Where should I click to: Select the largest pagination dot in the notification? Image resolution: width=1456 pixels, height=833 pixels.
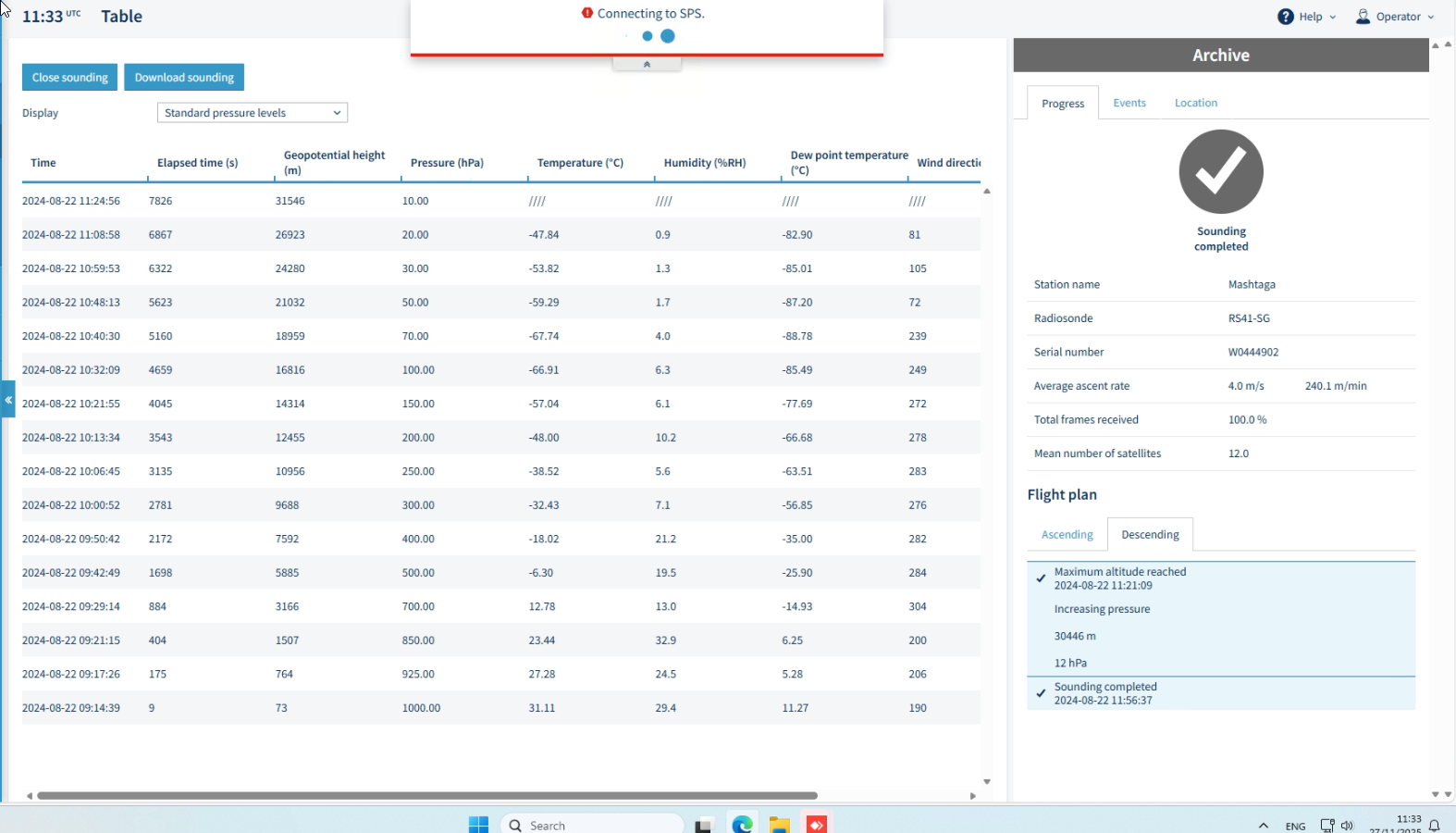668,36
